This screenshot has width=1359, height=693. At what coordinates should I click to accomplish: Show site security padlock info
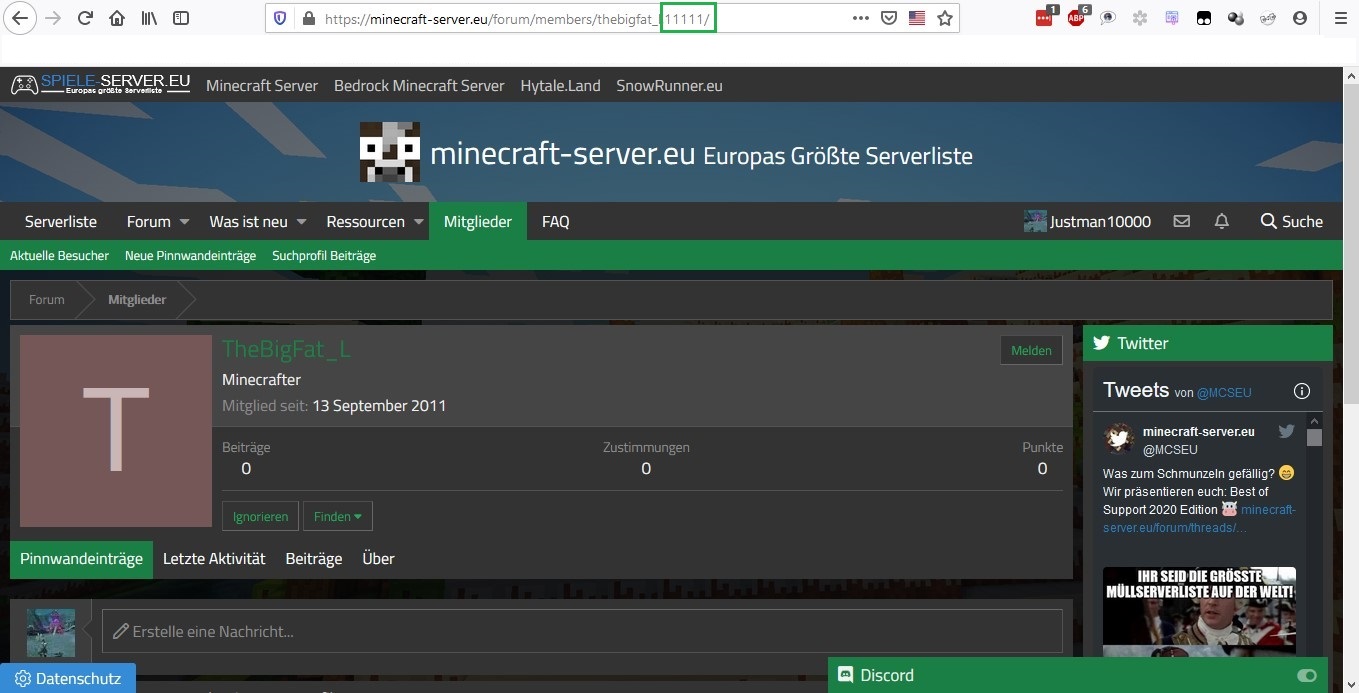308,18
